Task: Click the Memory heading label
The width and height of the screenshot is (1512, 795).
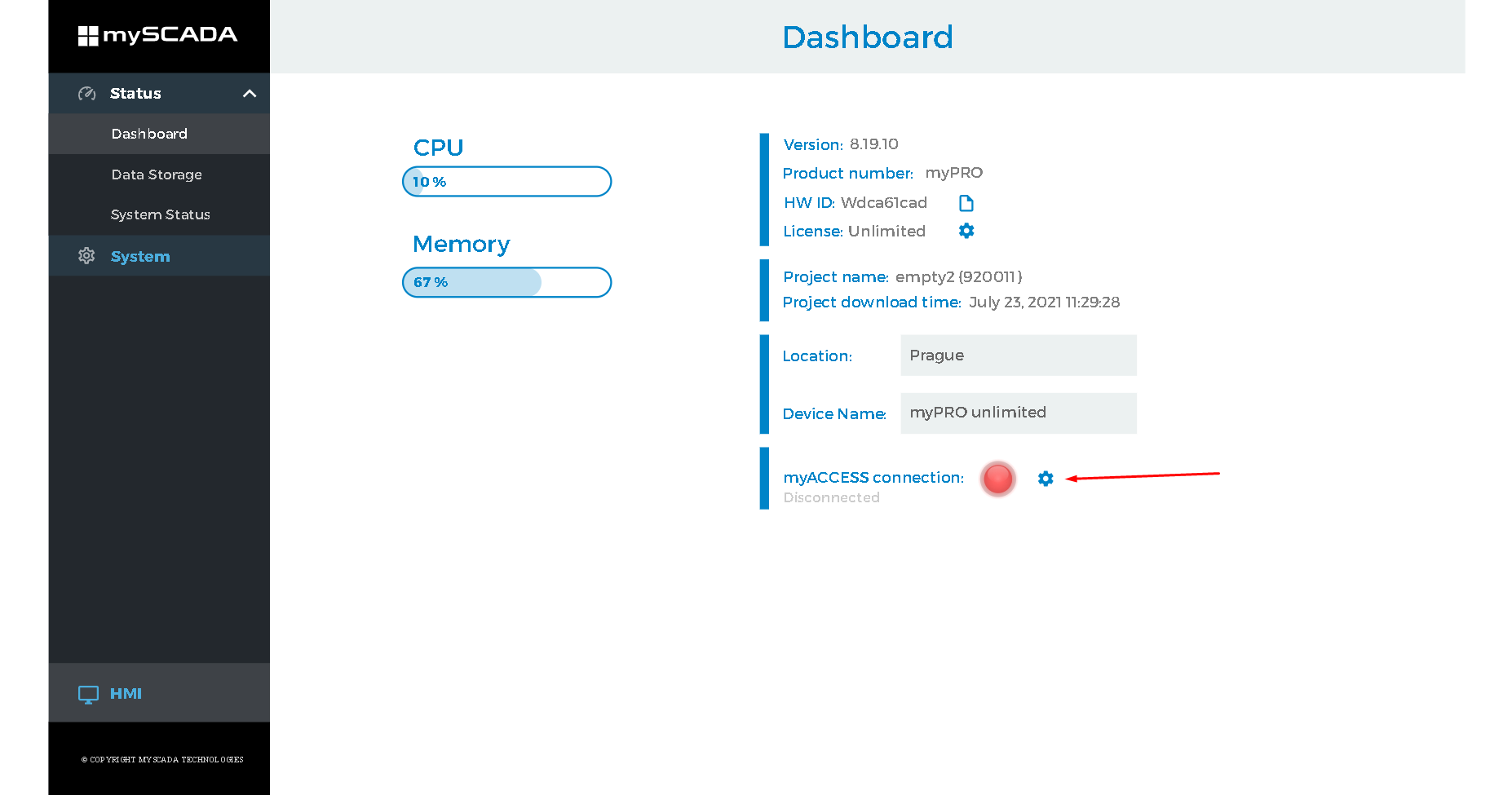Action: click(462, 245)
